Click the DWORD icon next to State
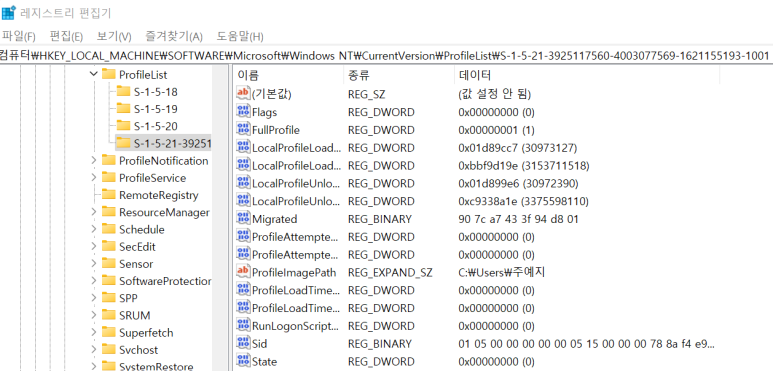773x371 pixels. pyautogui.click(x=244, y=361)
